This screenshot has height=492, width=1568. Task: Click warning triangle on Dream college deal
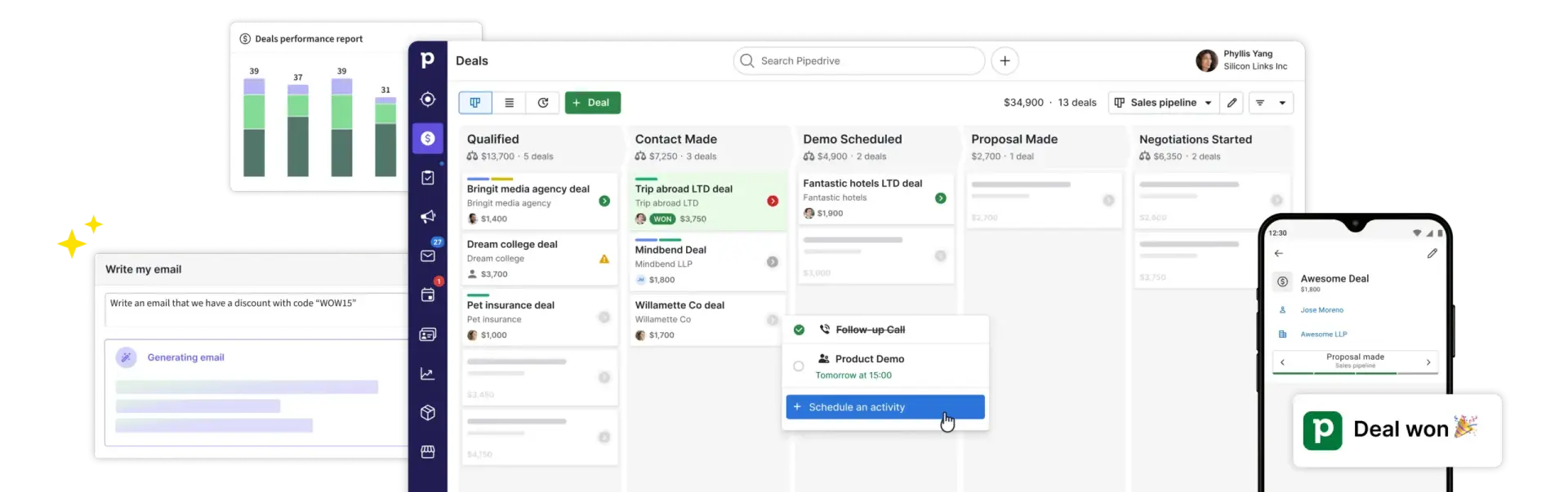click(604, 259)
